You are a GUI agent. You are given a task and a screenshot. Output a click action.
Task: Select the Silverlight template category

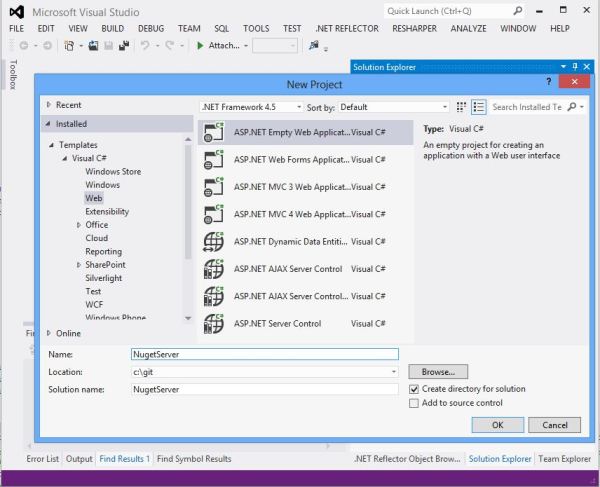(104, 278)
